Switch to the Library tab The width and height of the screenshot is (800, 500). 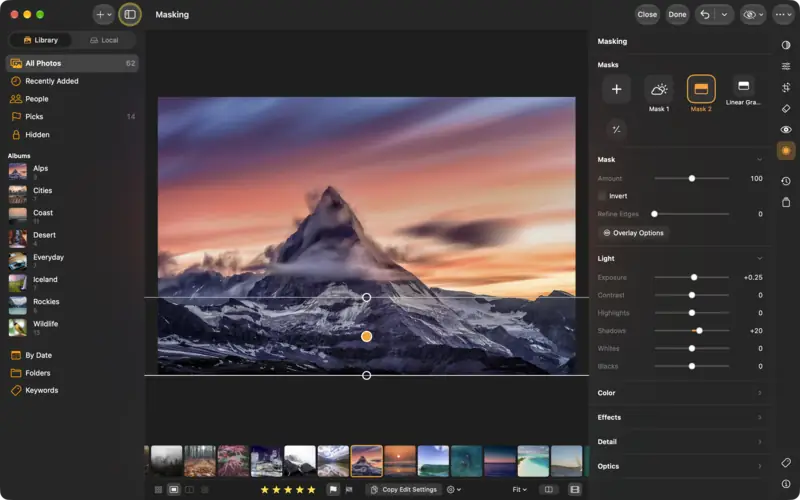tap(41, 40)
